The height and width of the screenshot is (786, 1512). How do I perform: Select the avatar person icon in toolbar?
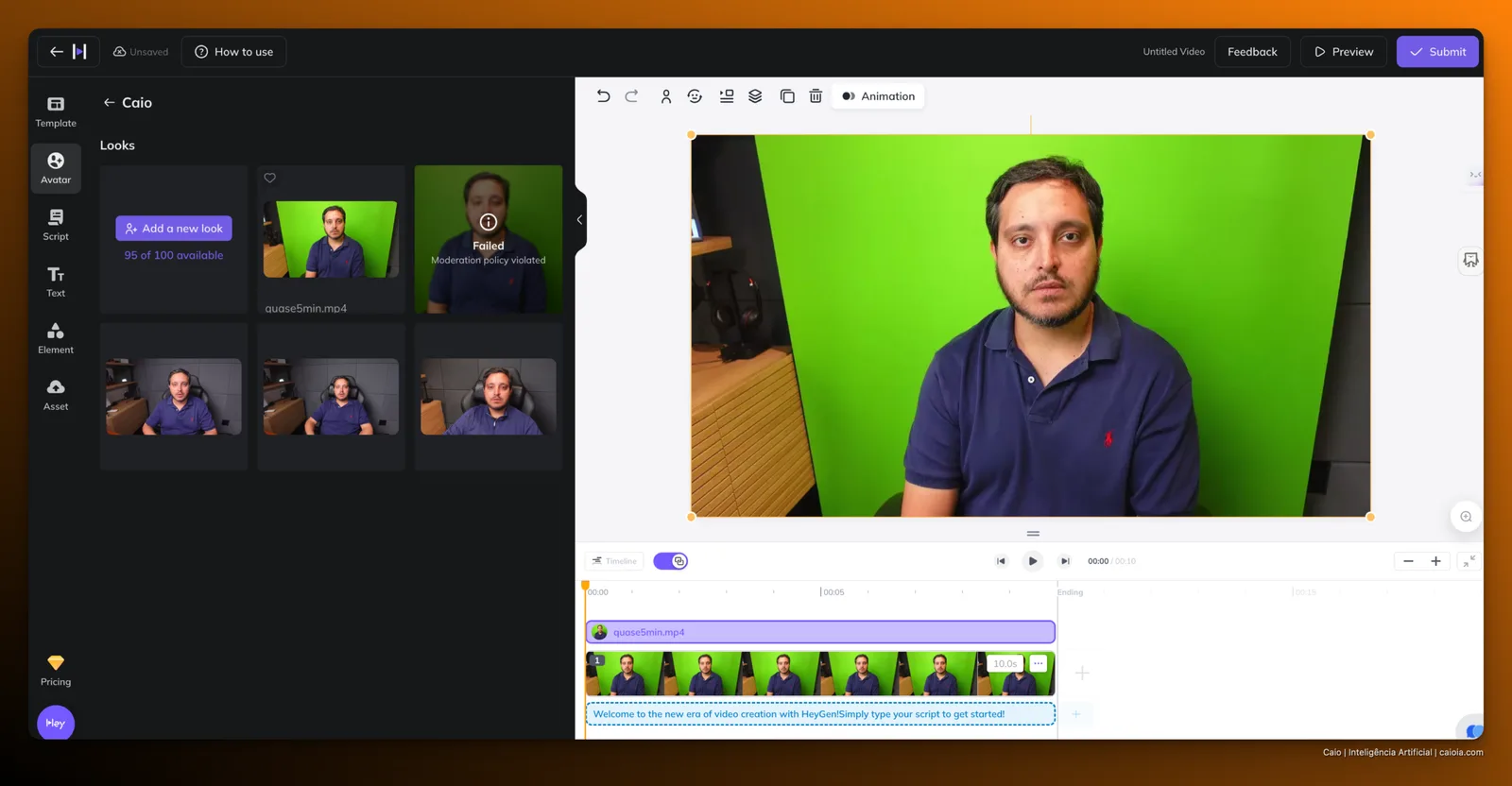[666, 96]
